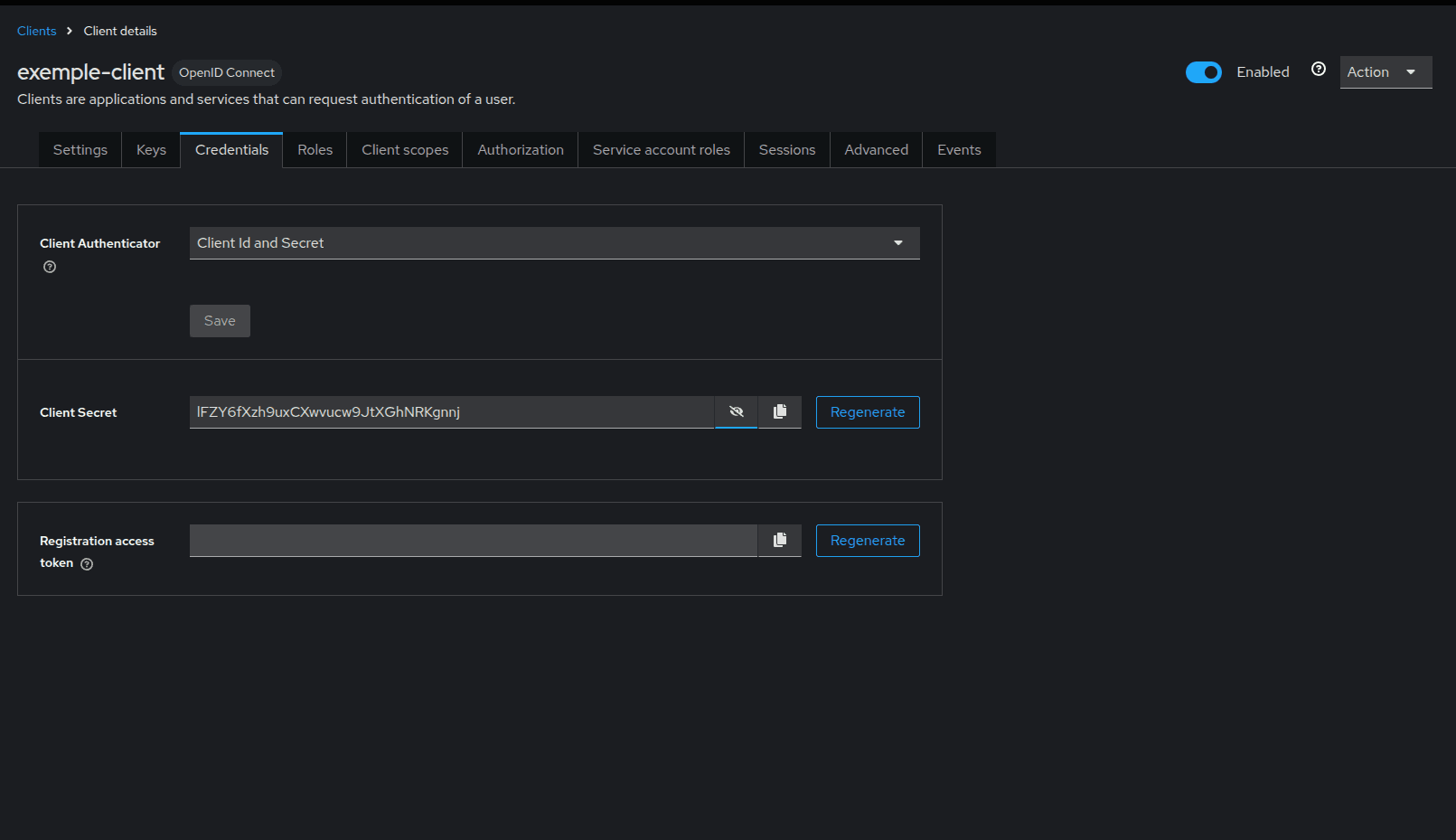Copy the Registration access token
1456x840 pixels.
(779, 540)
